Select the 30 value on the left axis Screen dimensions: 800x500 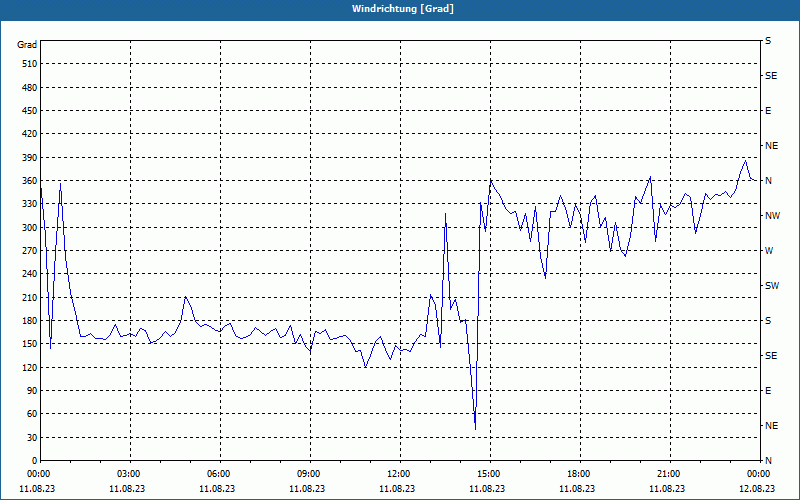point(32,437)
